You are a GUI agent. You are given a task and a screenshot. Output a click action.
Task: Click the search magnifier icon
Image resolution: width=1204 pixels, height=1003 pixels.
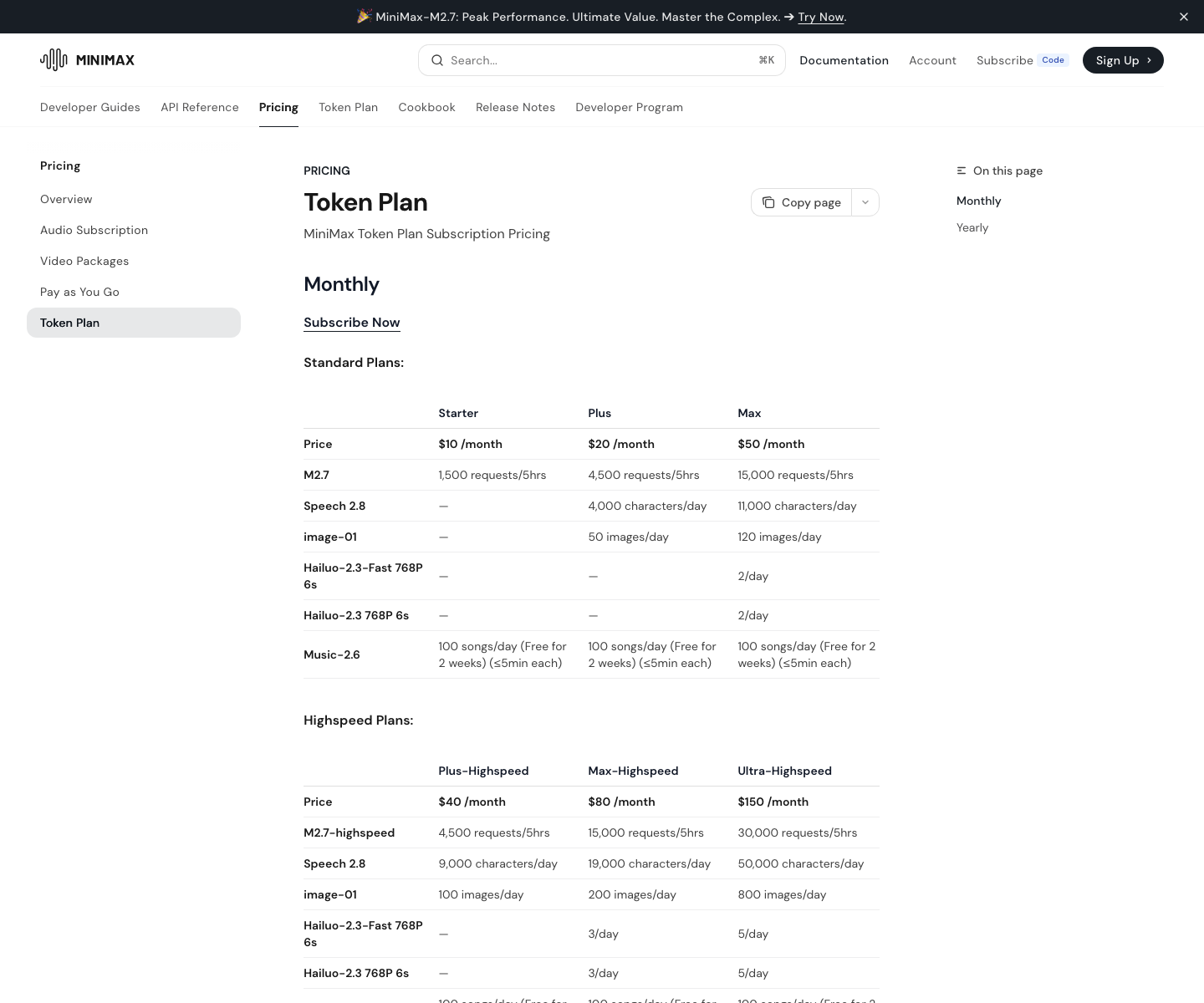coord(437,60)
